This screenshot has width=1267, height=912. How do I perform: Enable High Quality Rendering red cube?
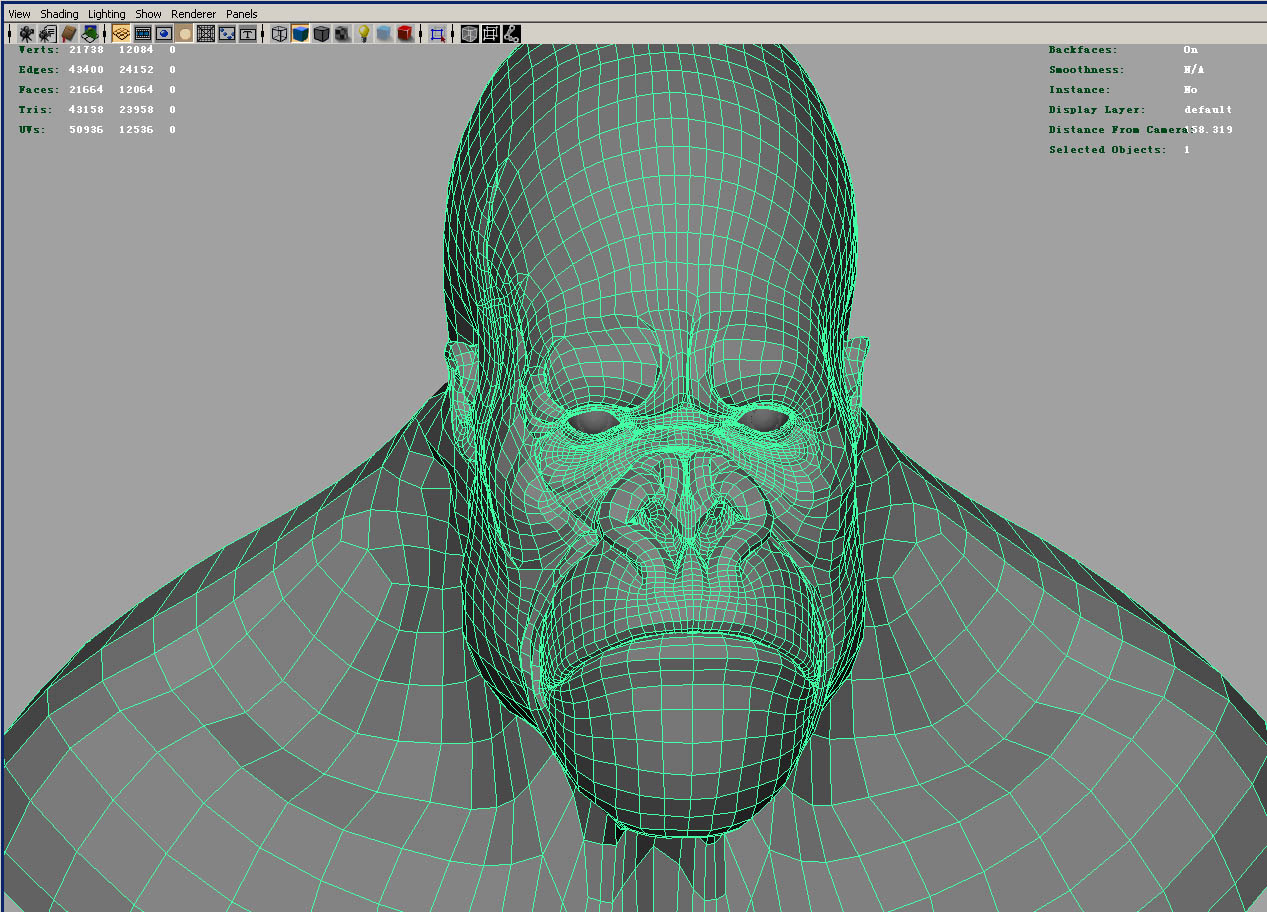click(405, 34)
